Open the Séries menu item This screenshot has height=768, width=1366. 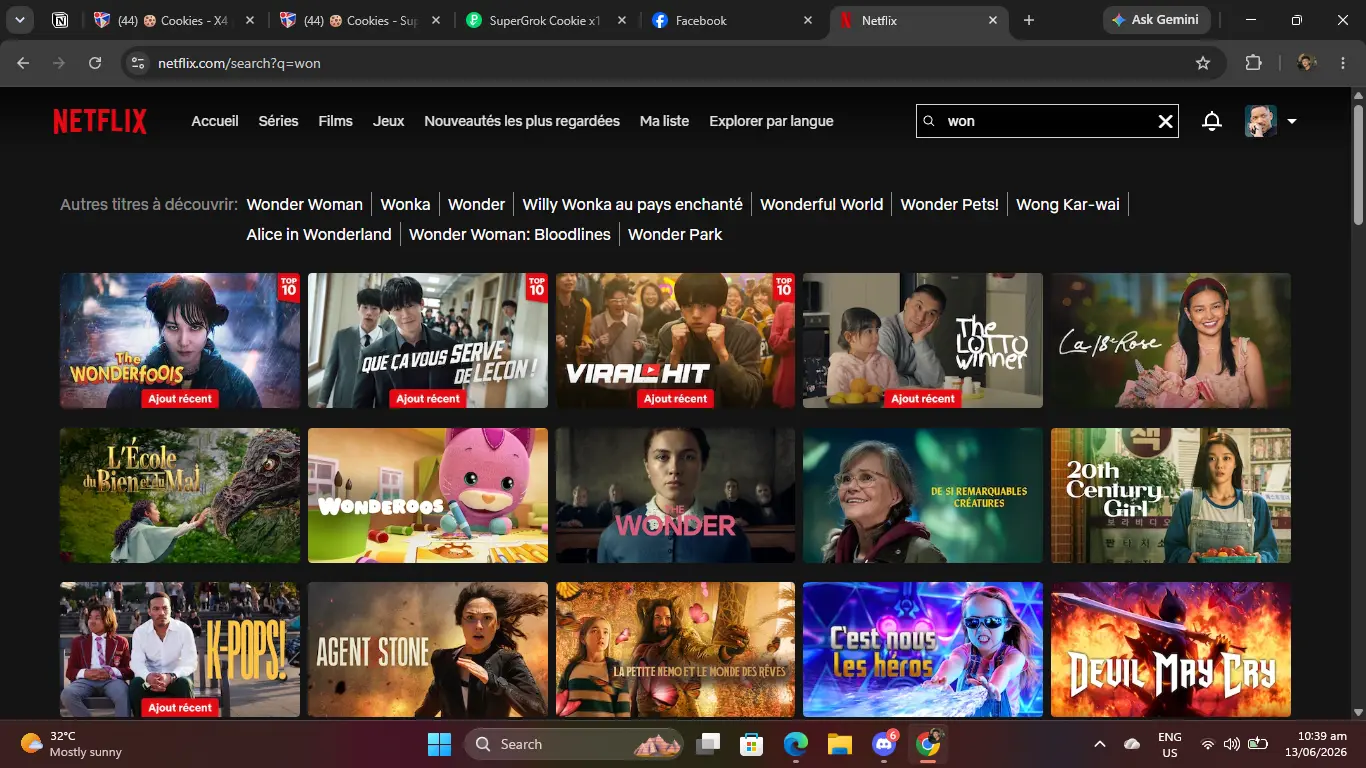pos(278,121)
